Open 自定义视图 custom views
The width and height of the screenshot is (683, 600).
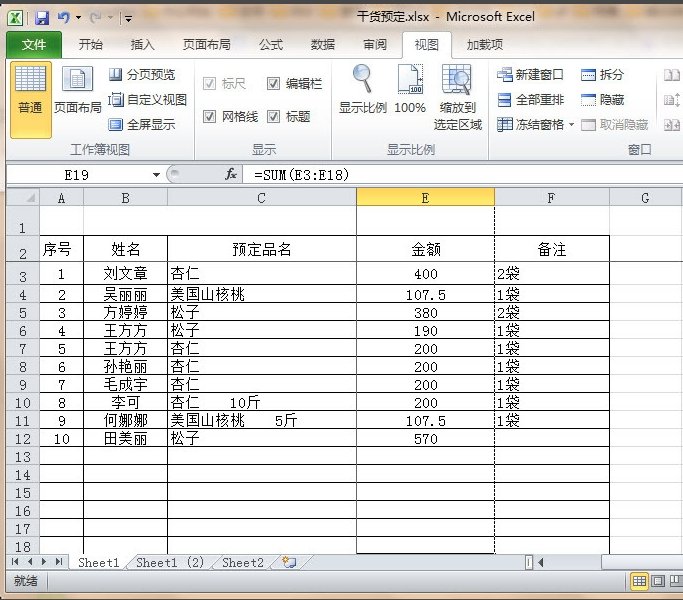tap(147, 100)
